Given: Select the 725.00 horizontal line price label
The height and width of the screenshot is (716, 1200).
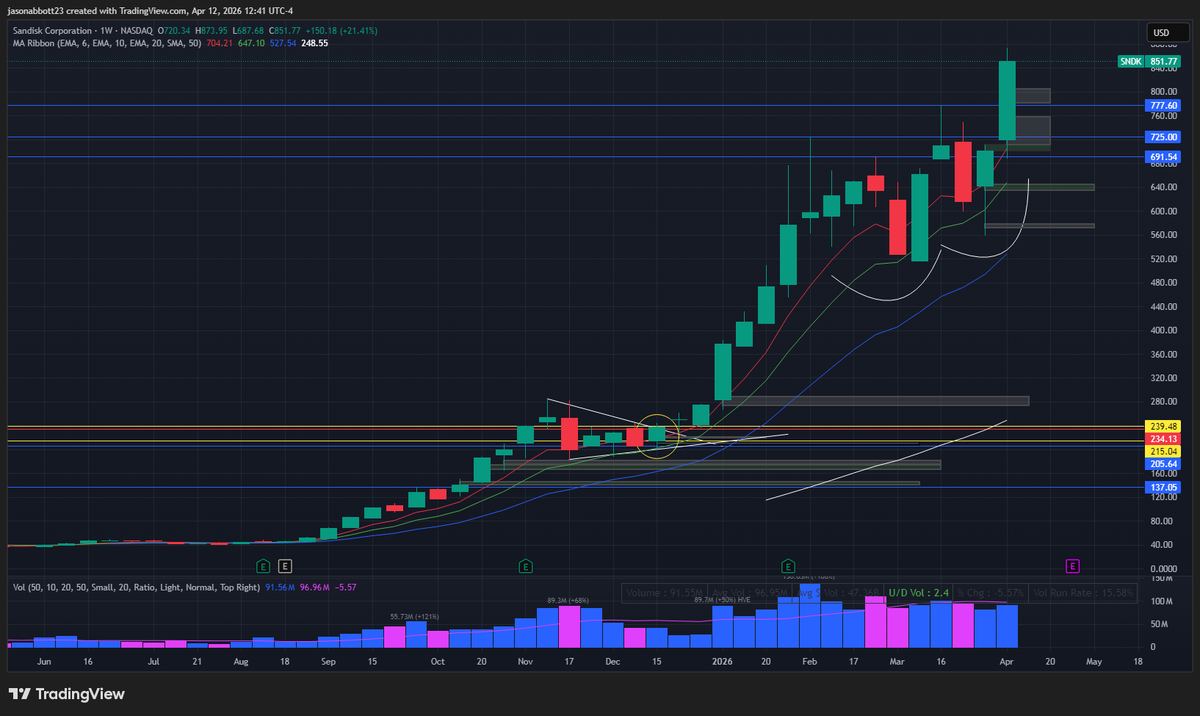Looking at the screenshot, I should pos(1163,137).
